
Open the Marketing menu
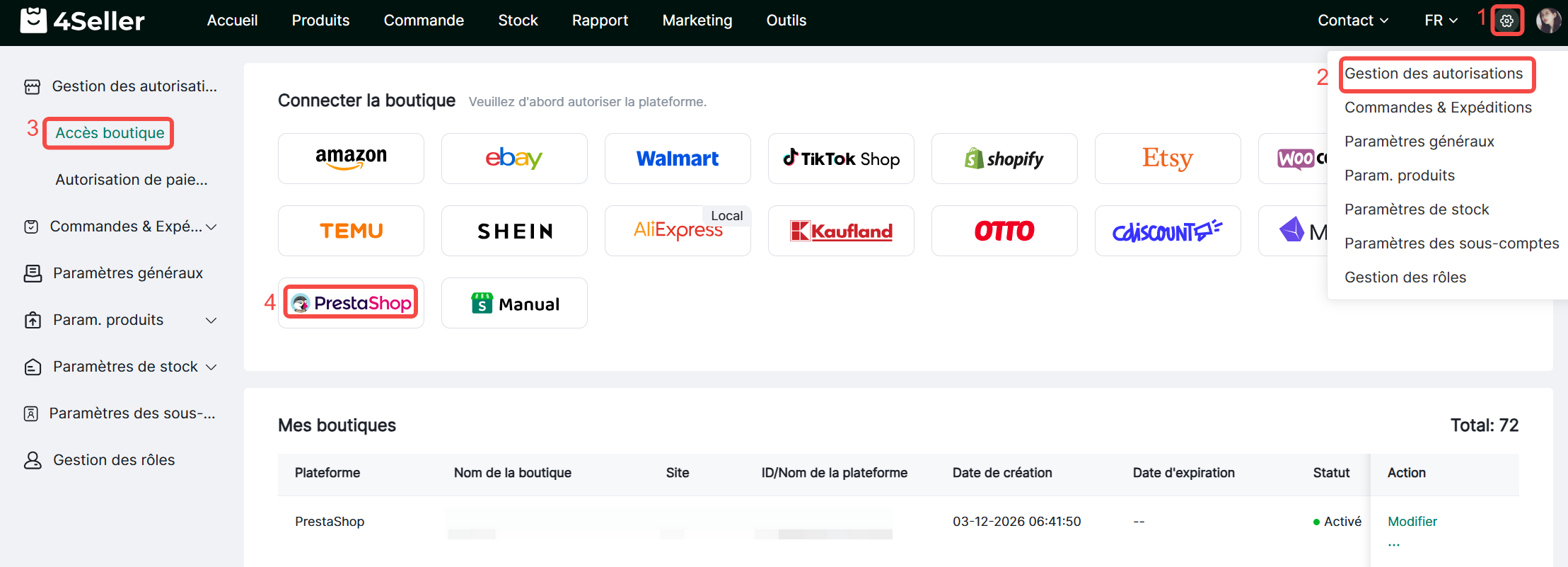click(x=697, y=21)
